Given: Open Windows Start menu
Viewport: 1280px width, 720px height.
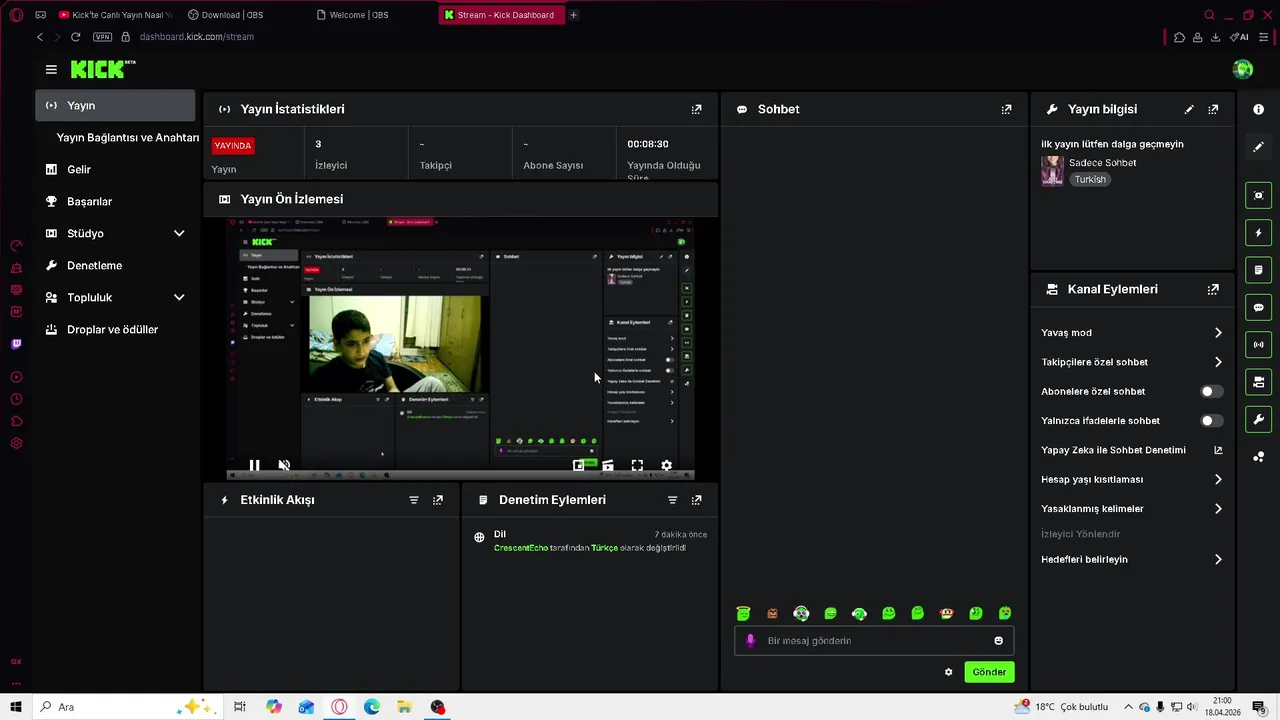Looking at the screenshot, I should tap(16, 707).
